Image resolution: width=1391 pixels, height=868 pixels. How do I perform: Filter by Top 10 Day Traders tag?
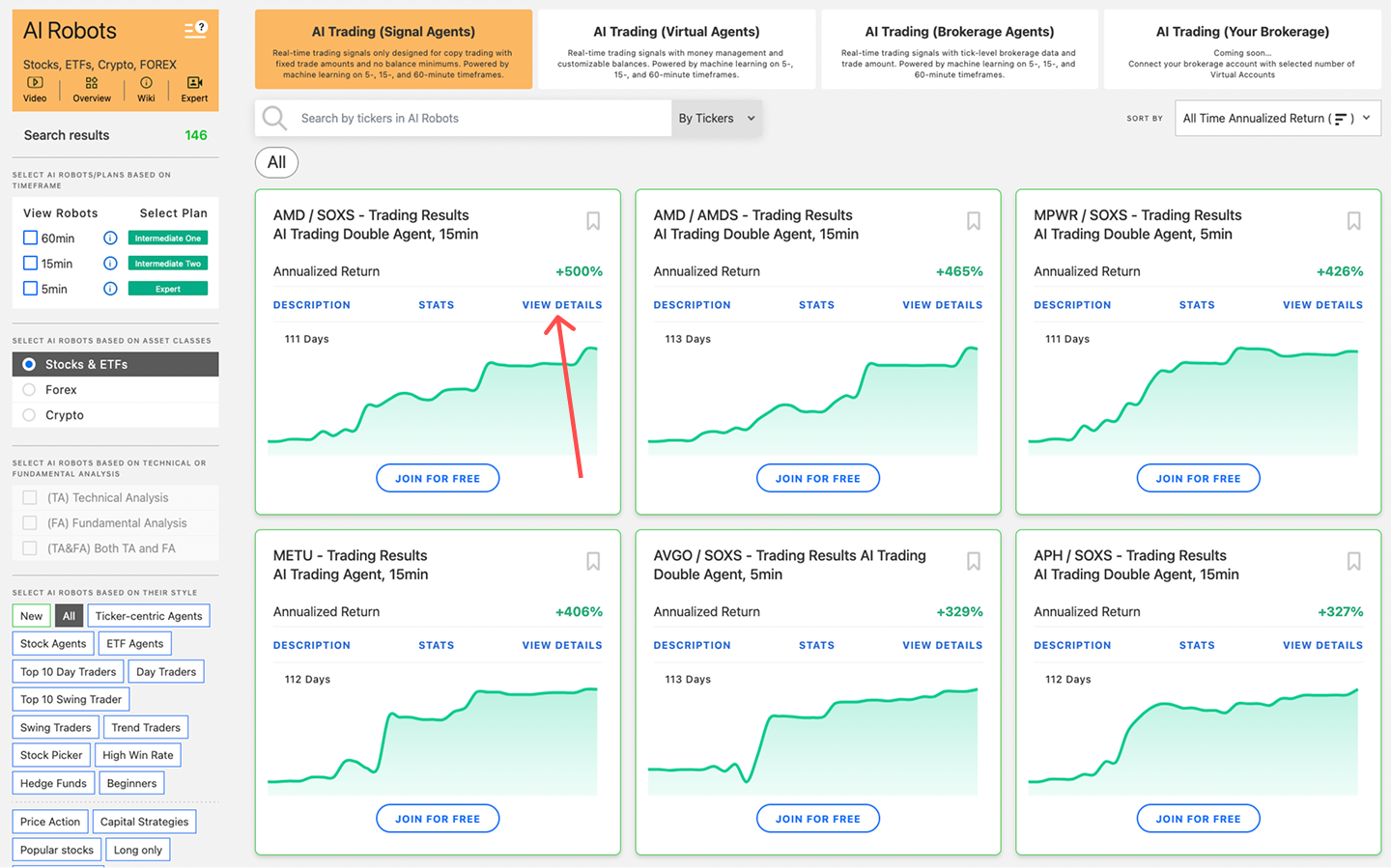point(69,671)
